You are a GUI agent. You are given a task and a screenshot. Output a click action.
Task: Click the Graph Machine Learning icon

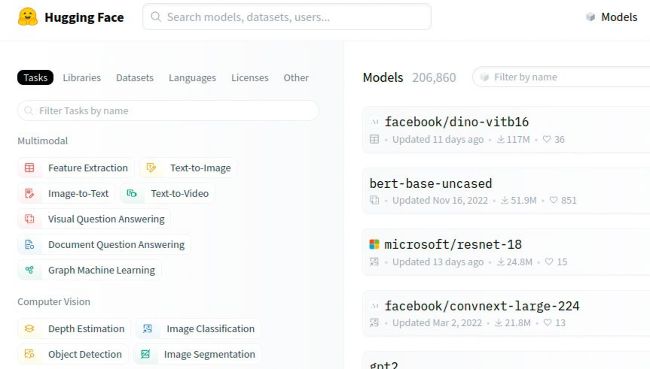tap(29, 270)
